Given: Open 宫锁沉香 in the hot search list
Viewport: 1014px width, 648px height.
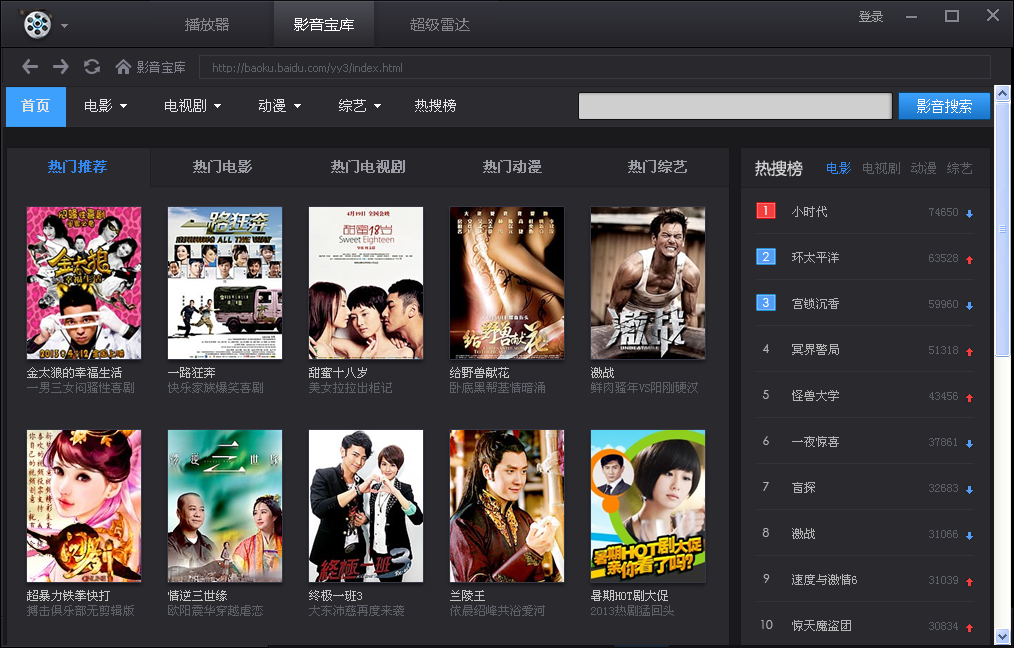Looking at the screenshot, I should pyautogui.click(x=815, y=303).
